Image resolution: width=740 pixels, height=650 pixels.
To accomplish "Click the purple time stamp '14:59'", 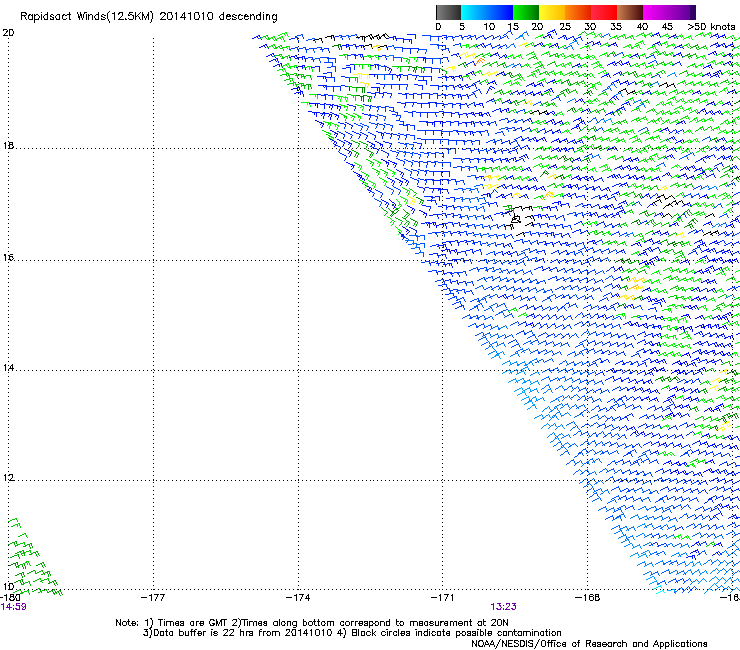I will (x=14, y=607).
